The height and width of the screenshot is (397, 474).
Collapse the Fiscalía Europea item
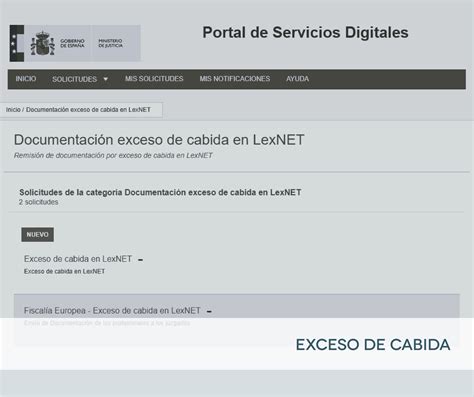[x=209, y=311]
